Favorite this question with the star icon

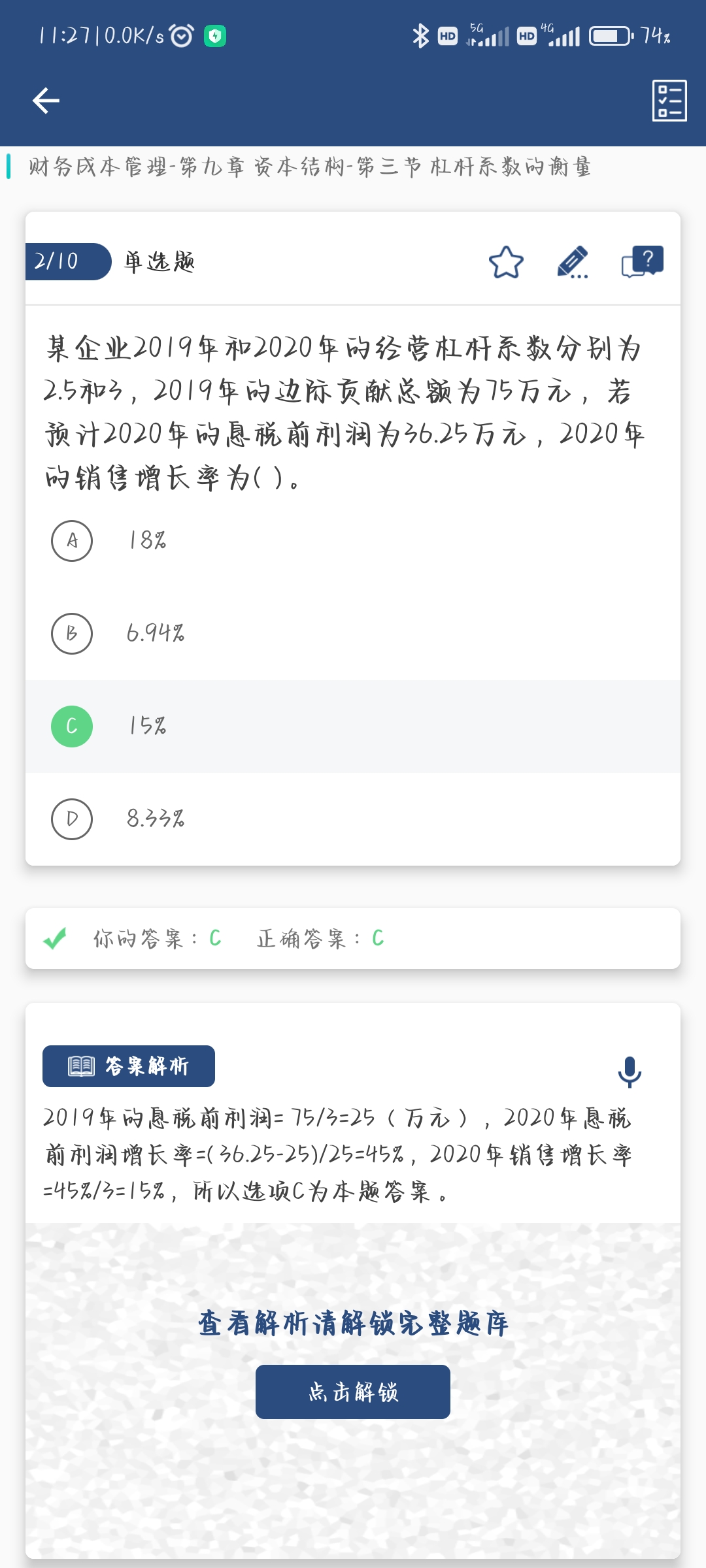tap(506, 263)
